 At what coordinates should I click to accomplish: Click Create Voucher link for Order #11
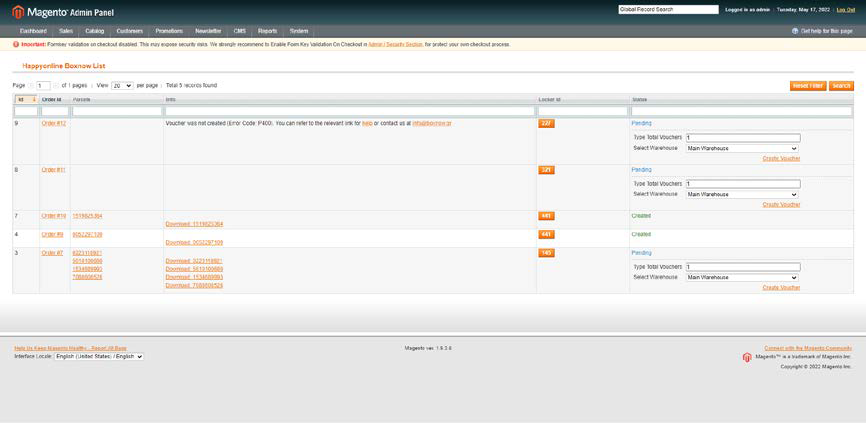(781, 204)
